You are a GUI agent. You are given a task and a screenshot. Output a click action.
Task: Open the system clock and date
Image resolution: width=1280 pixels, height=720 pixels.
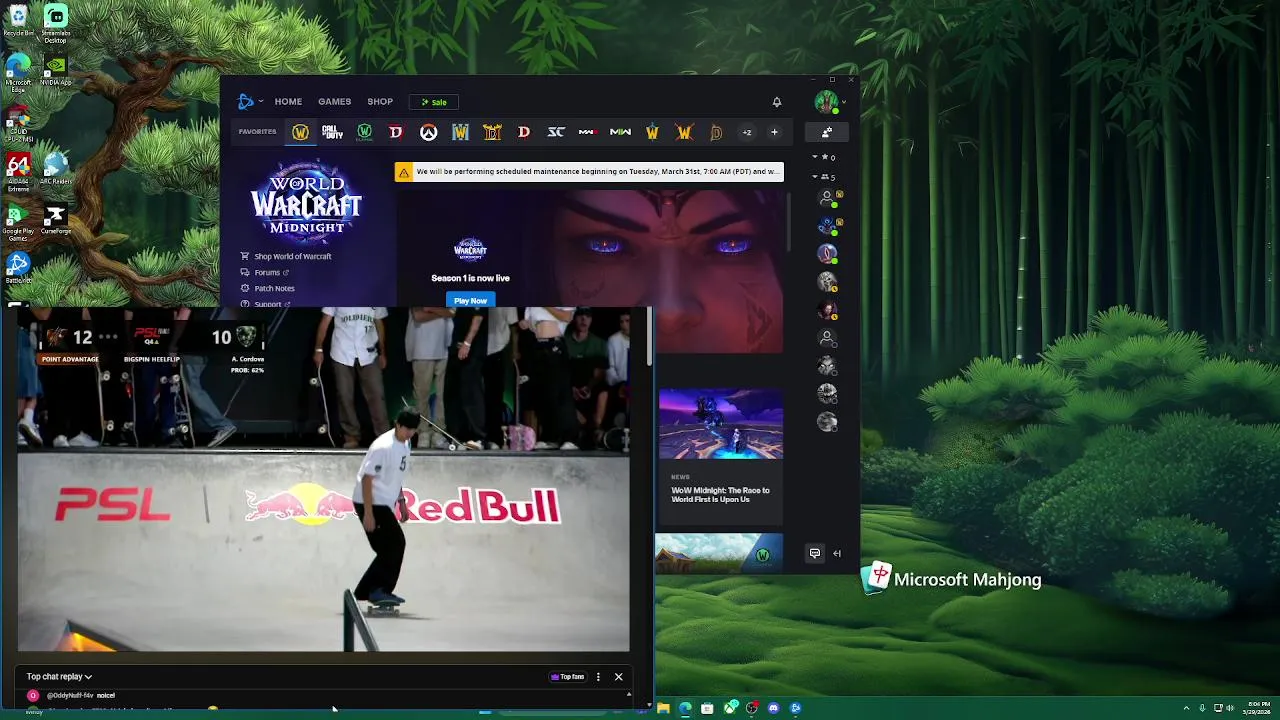(x=1259, y=708)
